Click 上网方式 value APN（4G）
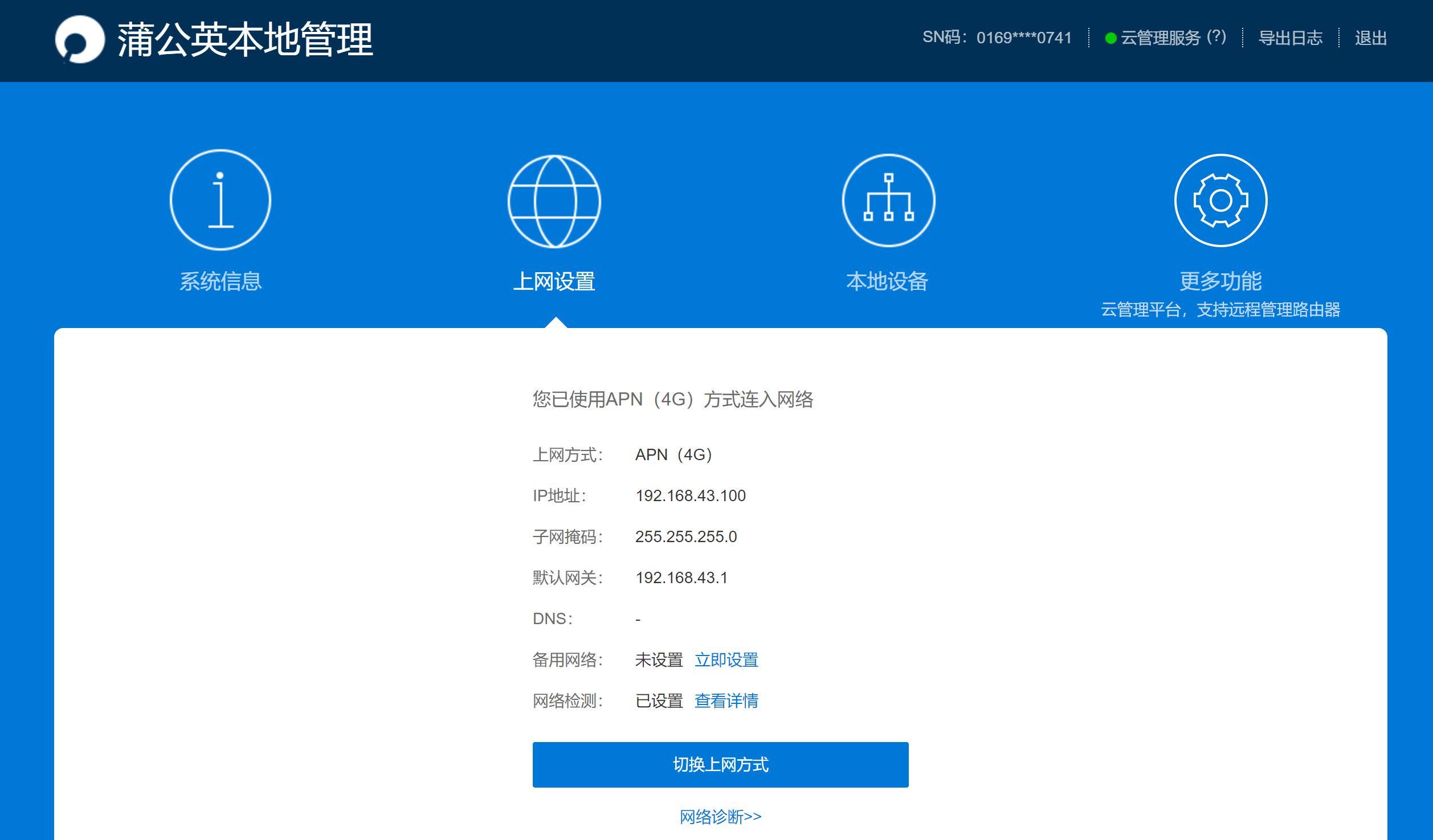The height and width of the screenshot is (840, 1433). click(x=674, y=455)
